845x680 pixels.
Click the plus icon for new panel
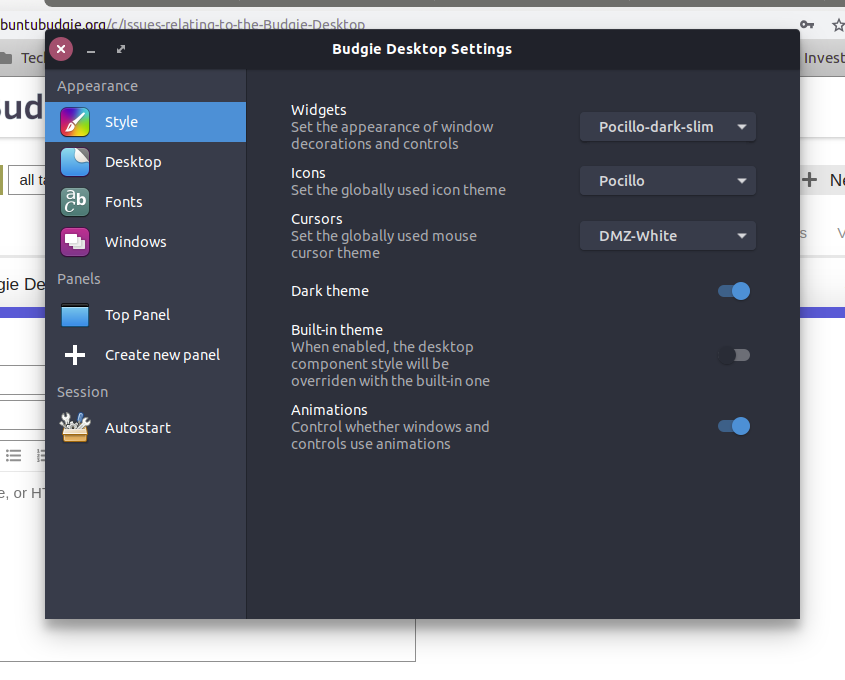(x=75, y=355)
